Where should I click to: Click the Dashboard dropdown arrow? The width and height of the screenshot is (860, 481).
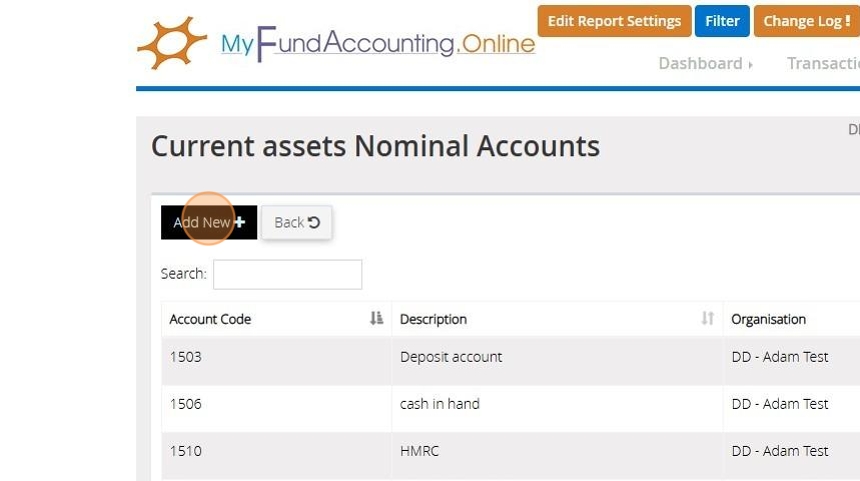(x=750, y=64)
